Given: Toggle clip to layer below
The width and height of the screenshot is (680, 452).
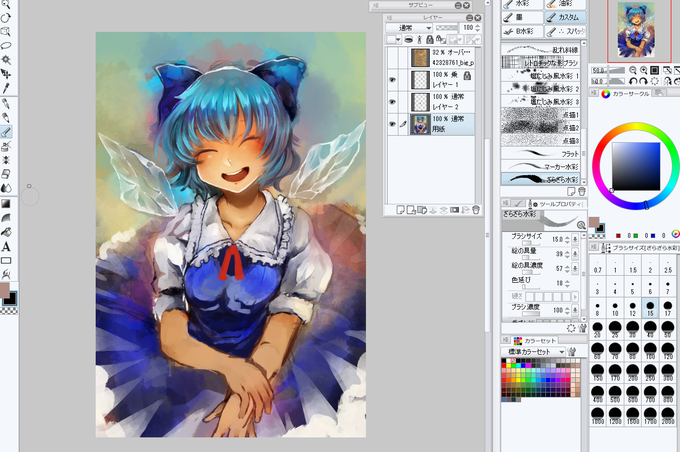Looking at the screenshot, I should 409,39.
